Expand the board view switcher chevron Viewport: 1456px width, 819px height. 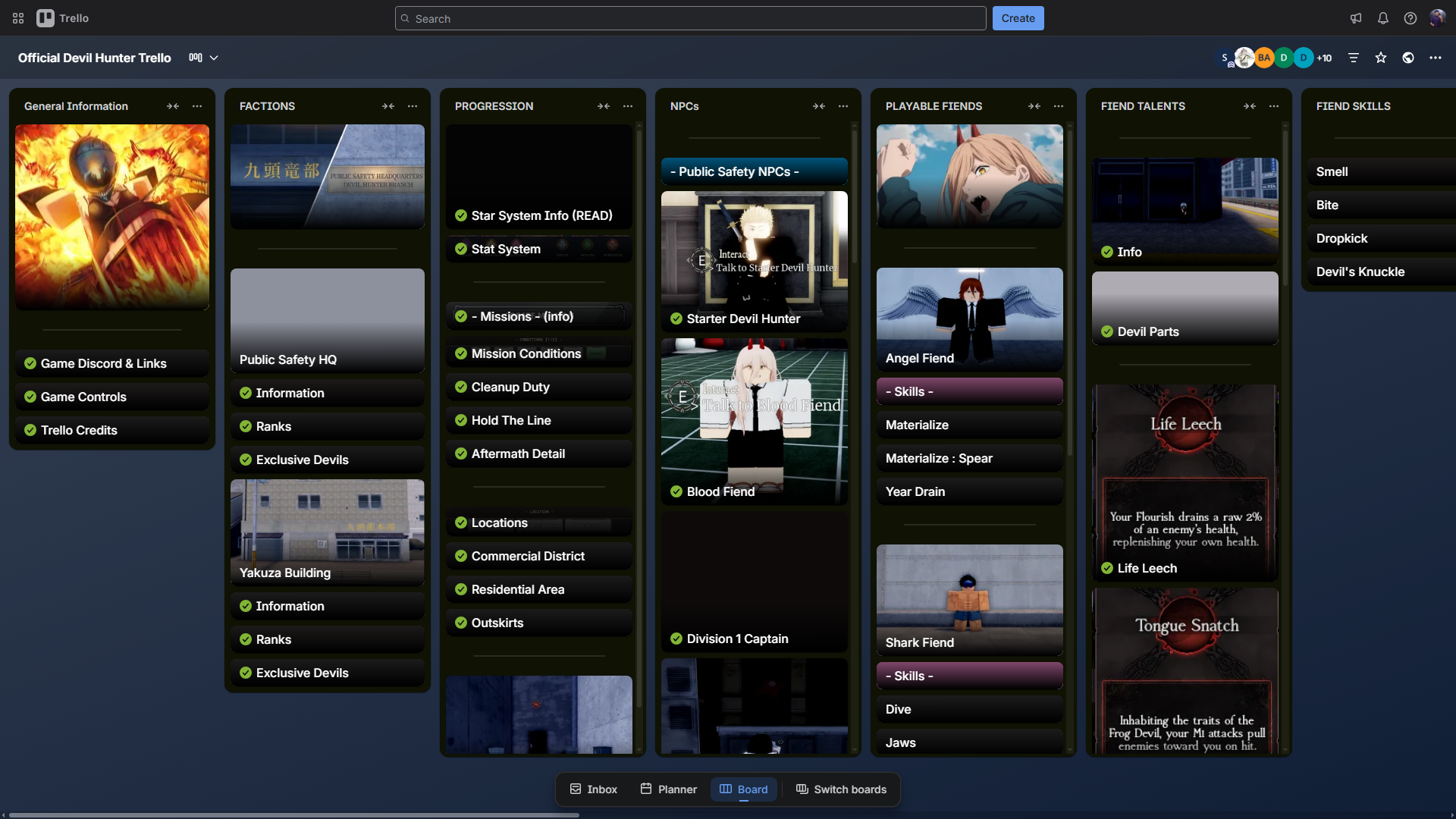214,58
